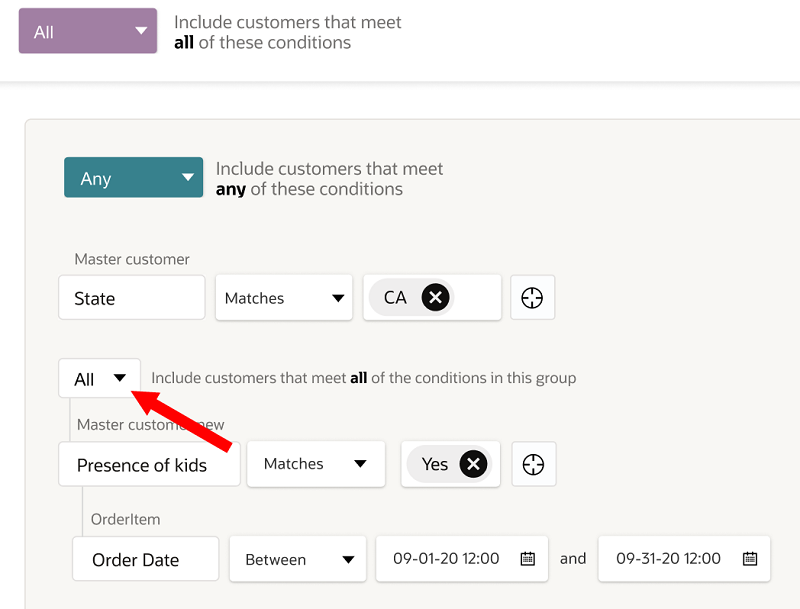Remove the CA value chip
The width and height of the screenshot is (800, 609).
[435, 298]
